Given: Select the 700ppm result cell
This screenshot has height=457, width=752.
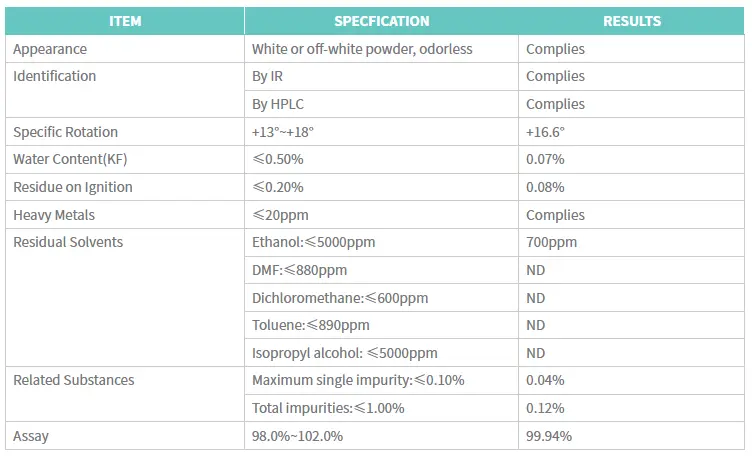Looking at the screenshot, I should tap(551, 242).
